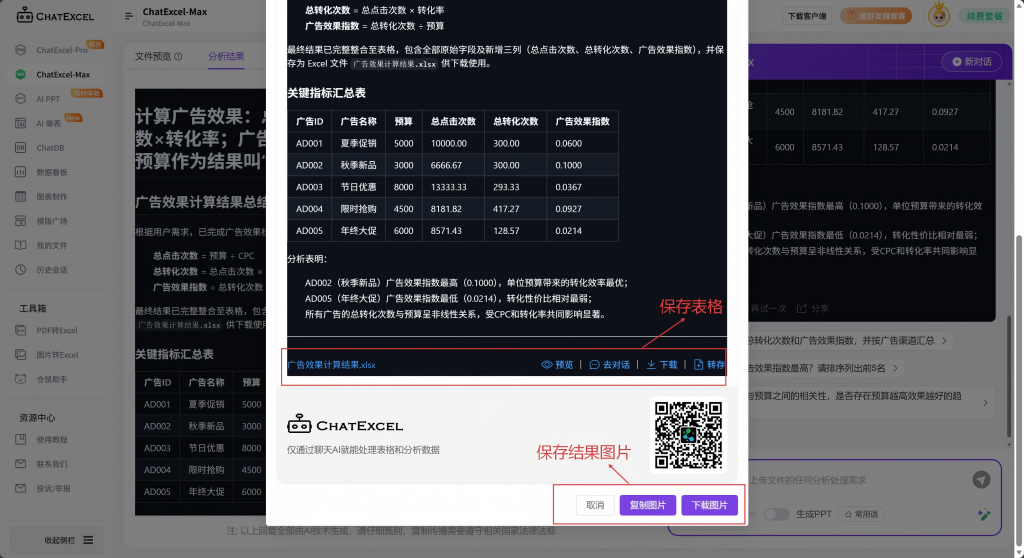Expand the 并按广告渠道汇总 suggestion chevron
The image size is (1024, 558).
pos(944,340)
